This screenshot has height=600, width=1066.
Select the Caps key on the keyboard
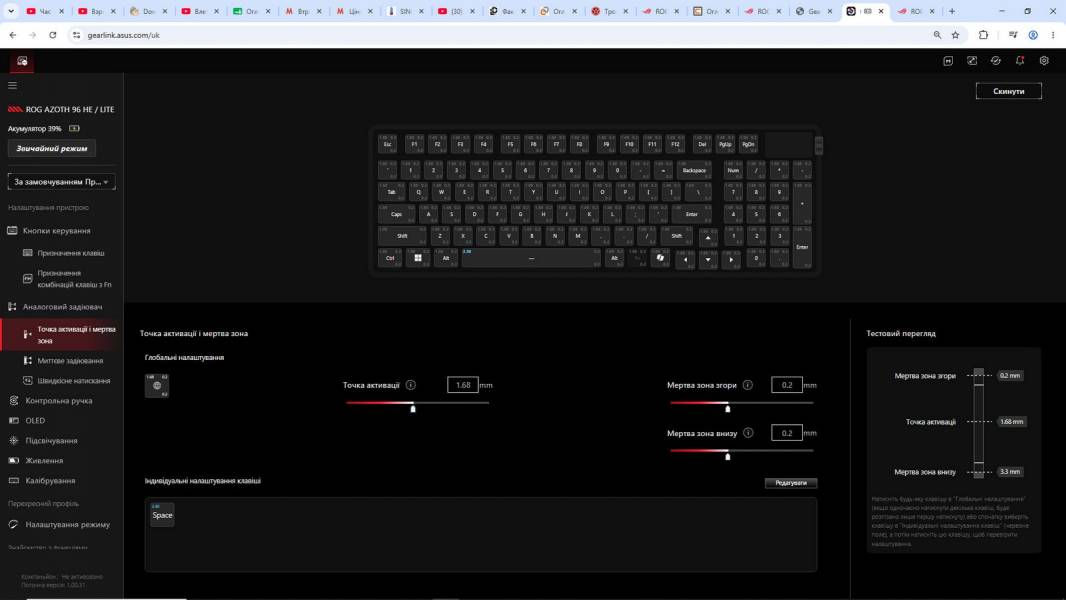click(396, 214)
